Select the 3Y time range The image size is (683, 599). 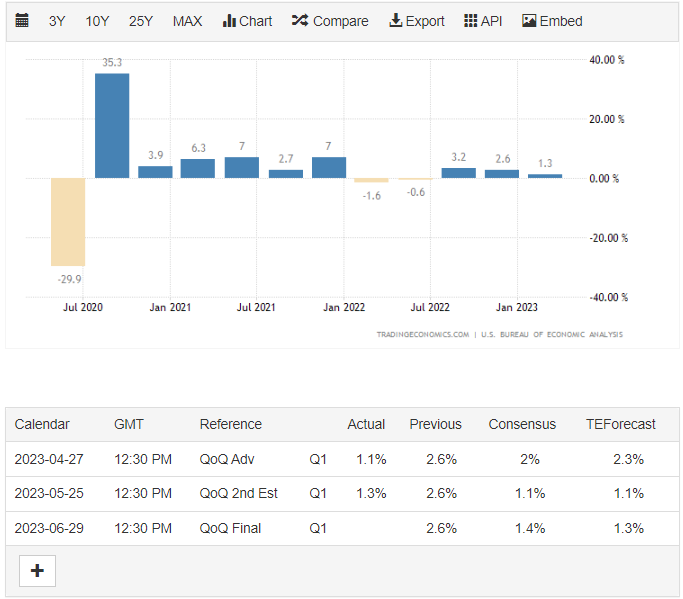[58, 21]
